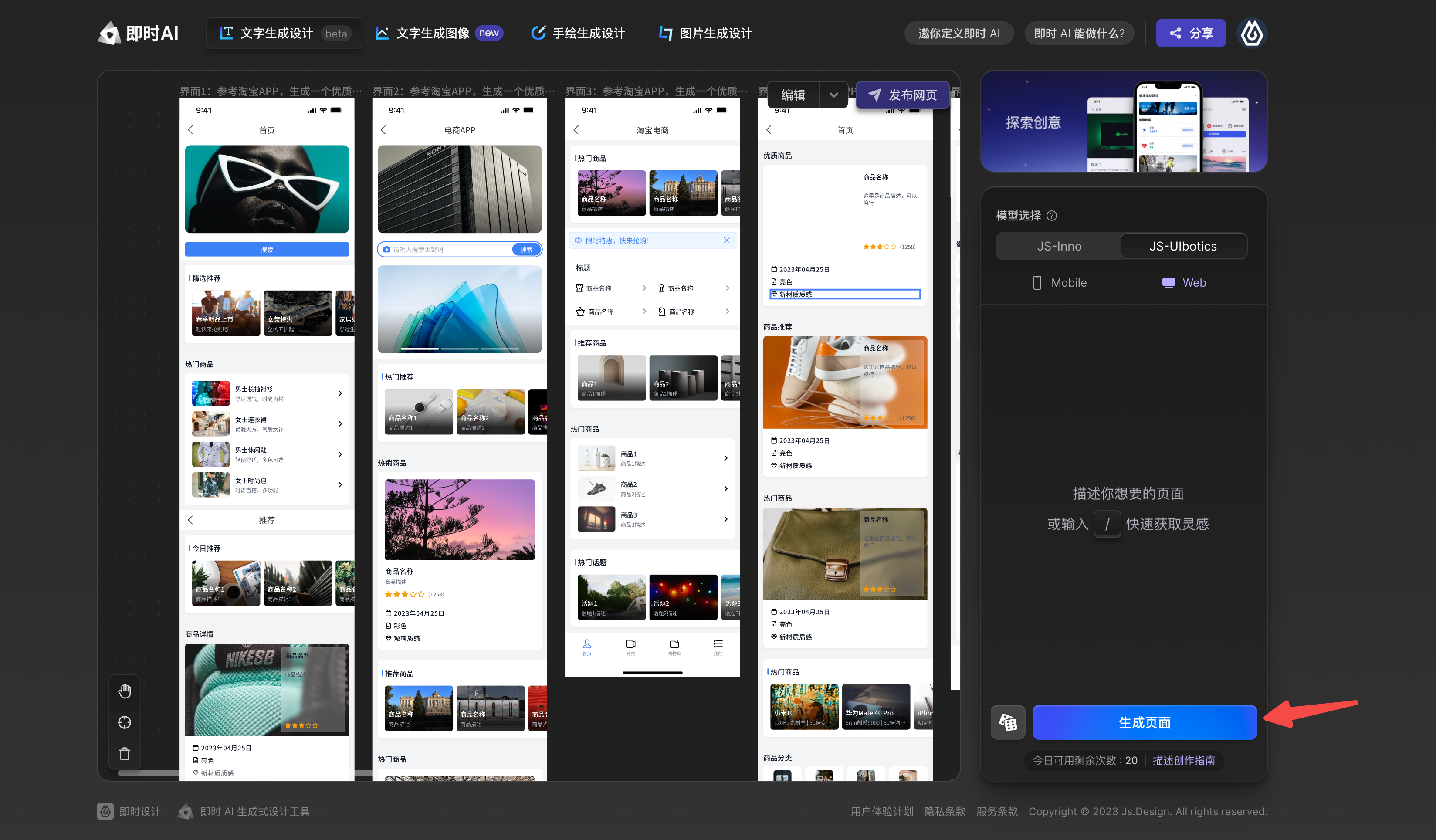Click the 分享 share button
The image size is (1436, 840).
point(1190,33)
